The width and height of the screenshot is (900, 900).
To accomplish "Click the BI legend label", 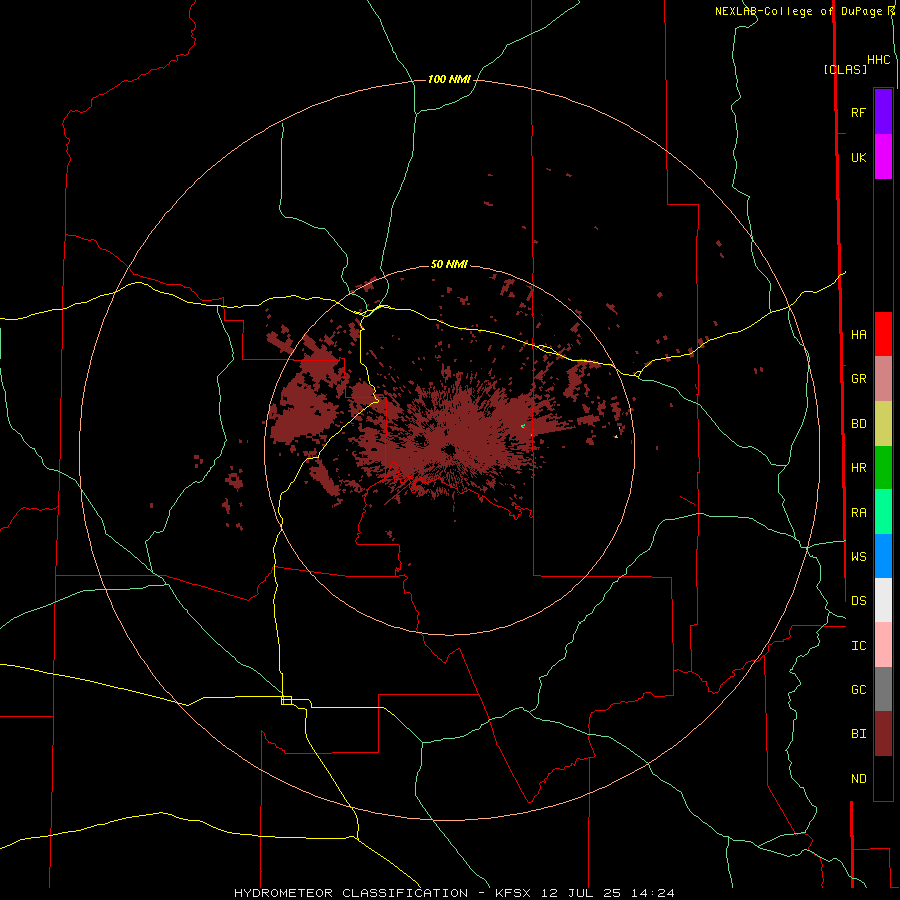I will (x=858, y=734).
